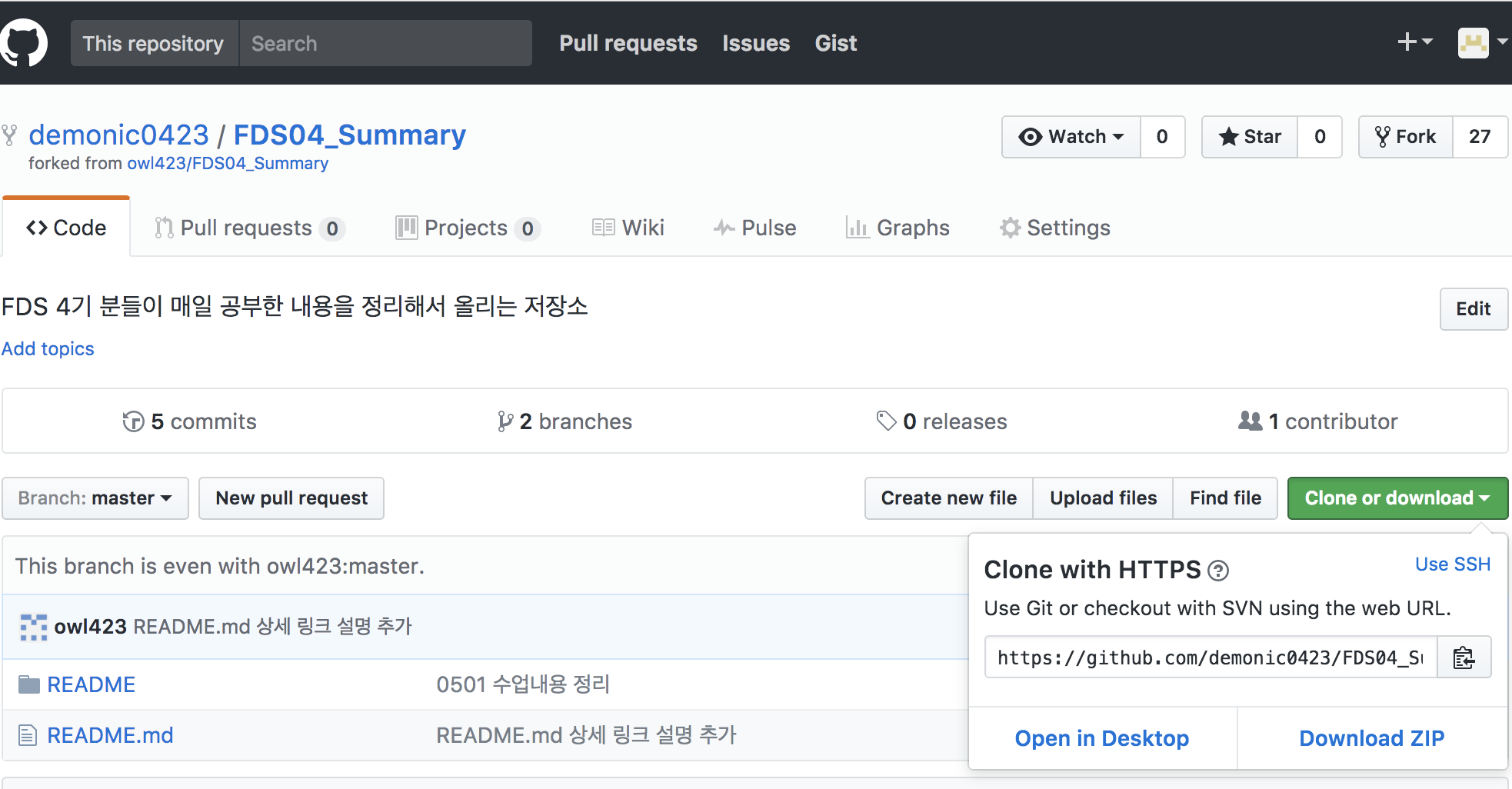Open Gist in the top navigation bar
Viewport: 1512px width, 789px height.
(836, 43)
